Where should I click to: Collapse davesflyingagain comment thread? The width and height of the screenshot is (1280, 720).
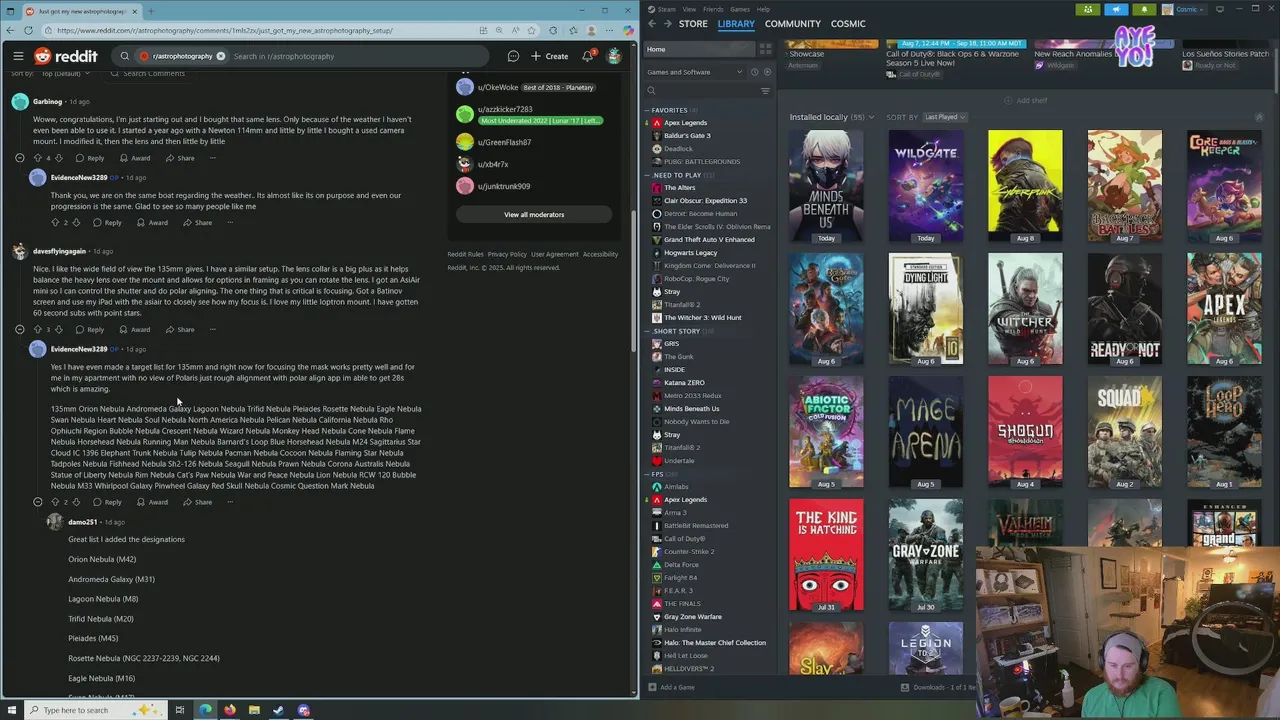tap(19, 329)
